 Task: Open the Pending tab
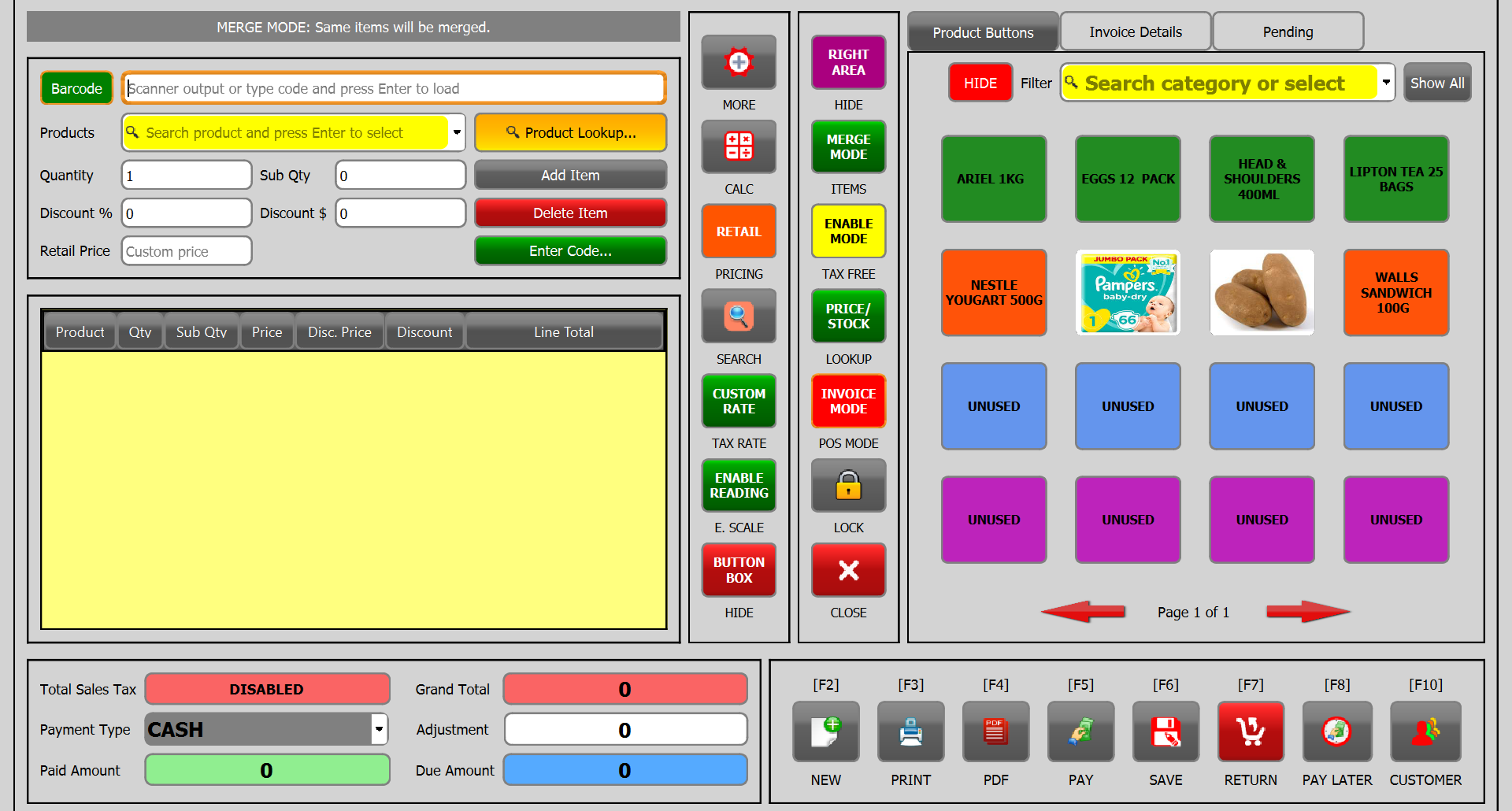(1288, 32)
